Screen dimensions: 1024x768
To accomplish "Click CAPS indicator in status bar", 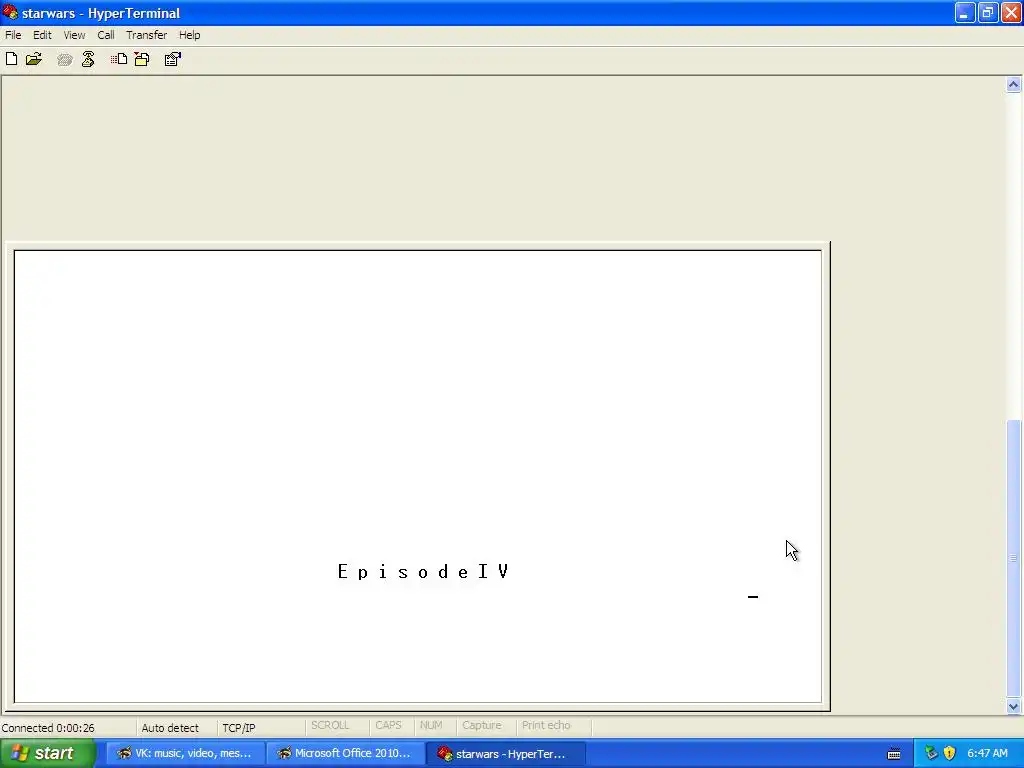I will click(388, 726).
